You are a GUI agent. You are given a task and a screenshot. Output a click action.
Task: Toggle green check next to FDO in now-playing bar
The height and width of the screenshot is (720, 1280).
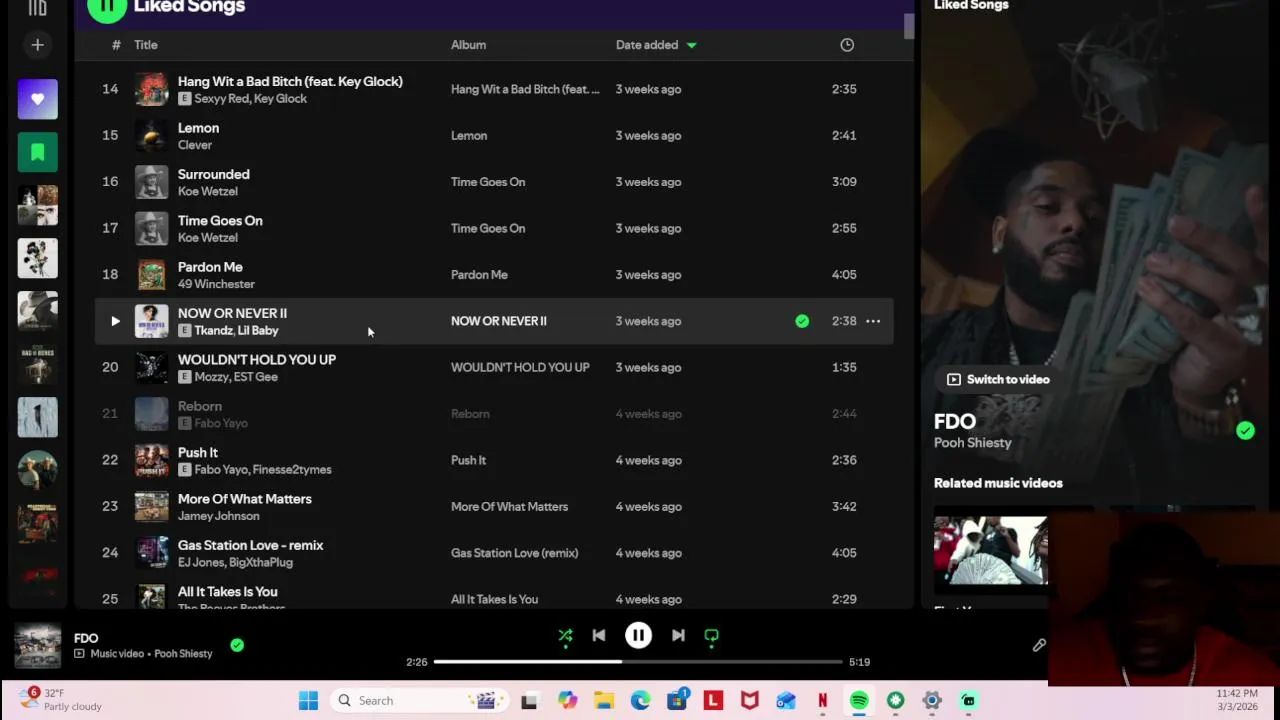237,645
